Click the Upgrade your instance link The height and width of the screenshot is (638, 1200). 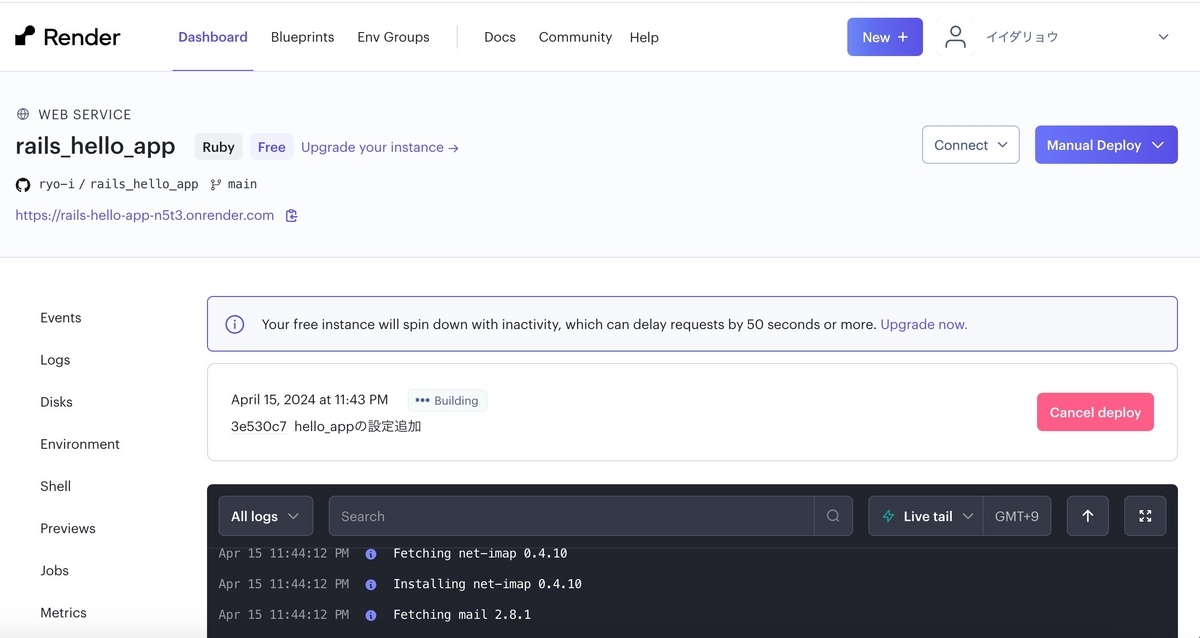[380, 147]
